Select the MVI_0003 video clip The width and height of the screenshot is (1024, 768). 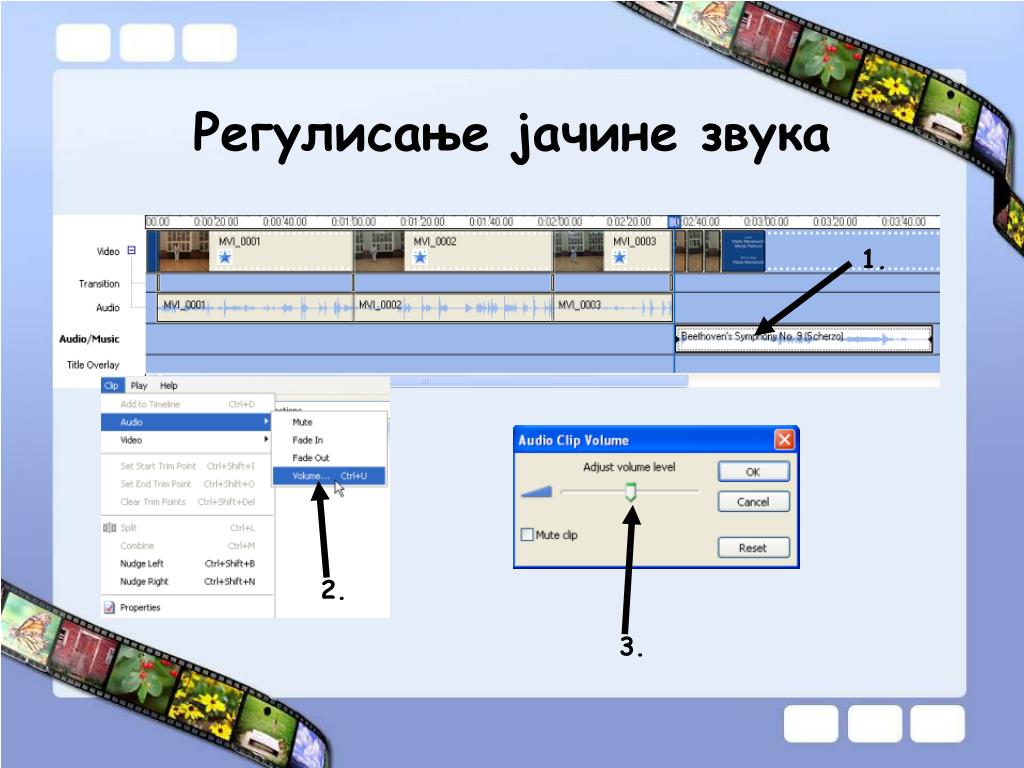pos(613,251)
